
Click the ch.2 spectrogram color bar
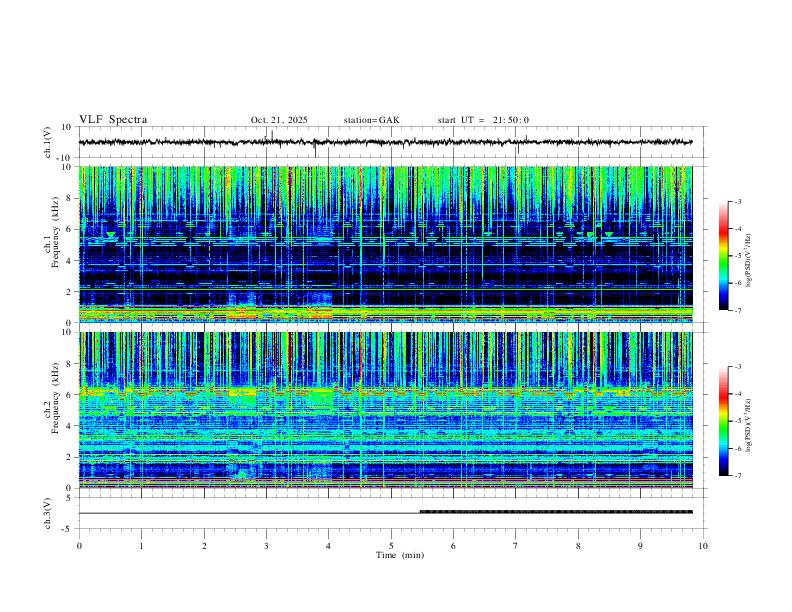[x=723, y=421]
